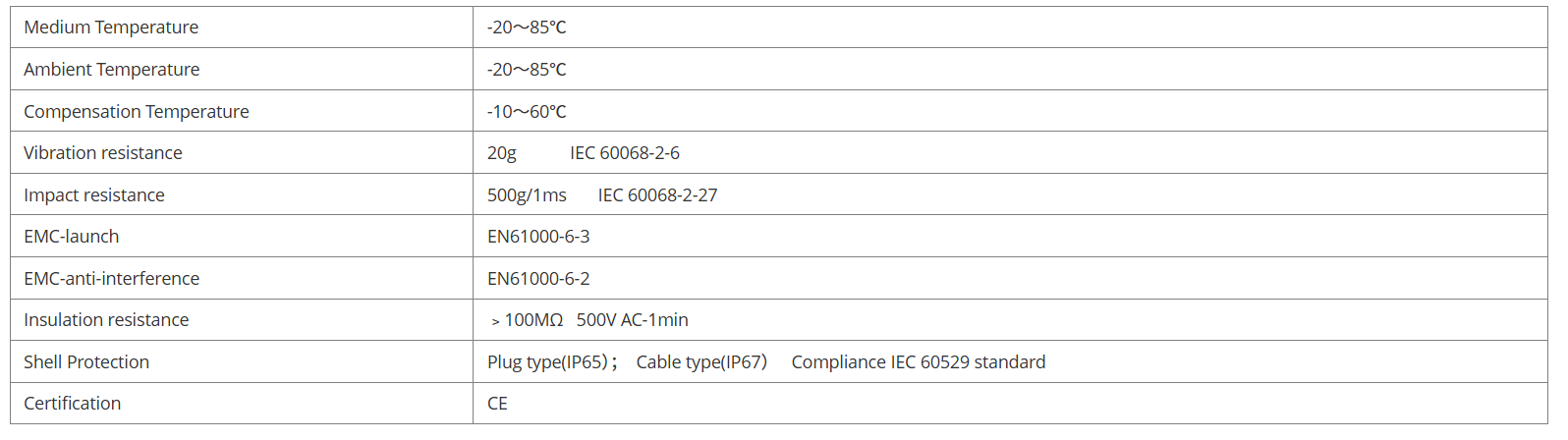Viewport: 1568px width, 440px height.
Task: Select the EN61000-6-2 standard text
Action: click(538, 279)
